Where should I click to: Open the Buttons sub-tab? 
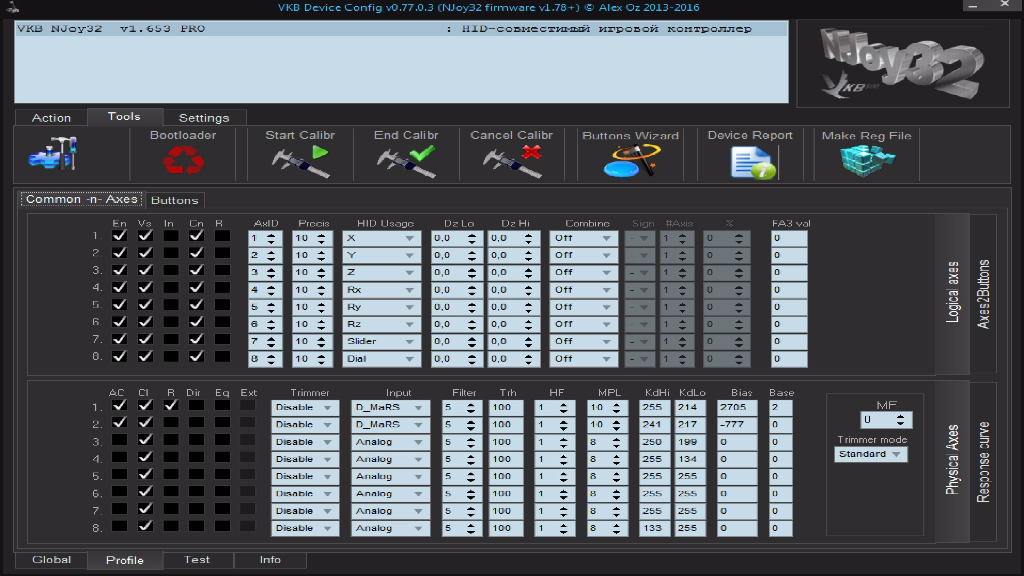tap(174, 200)
